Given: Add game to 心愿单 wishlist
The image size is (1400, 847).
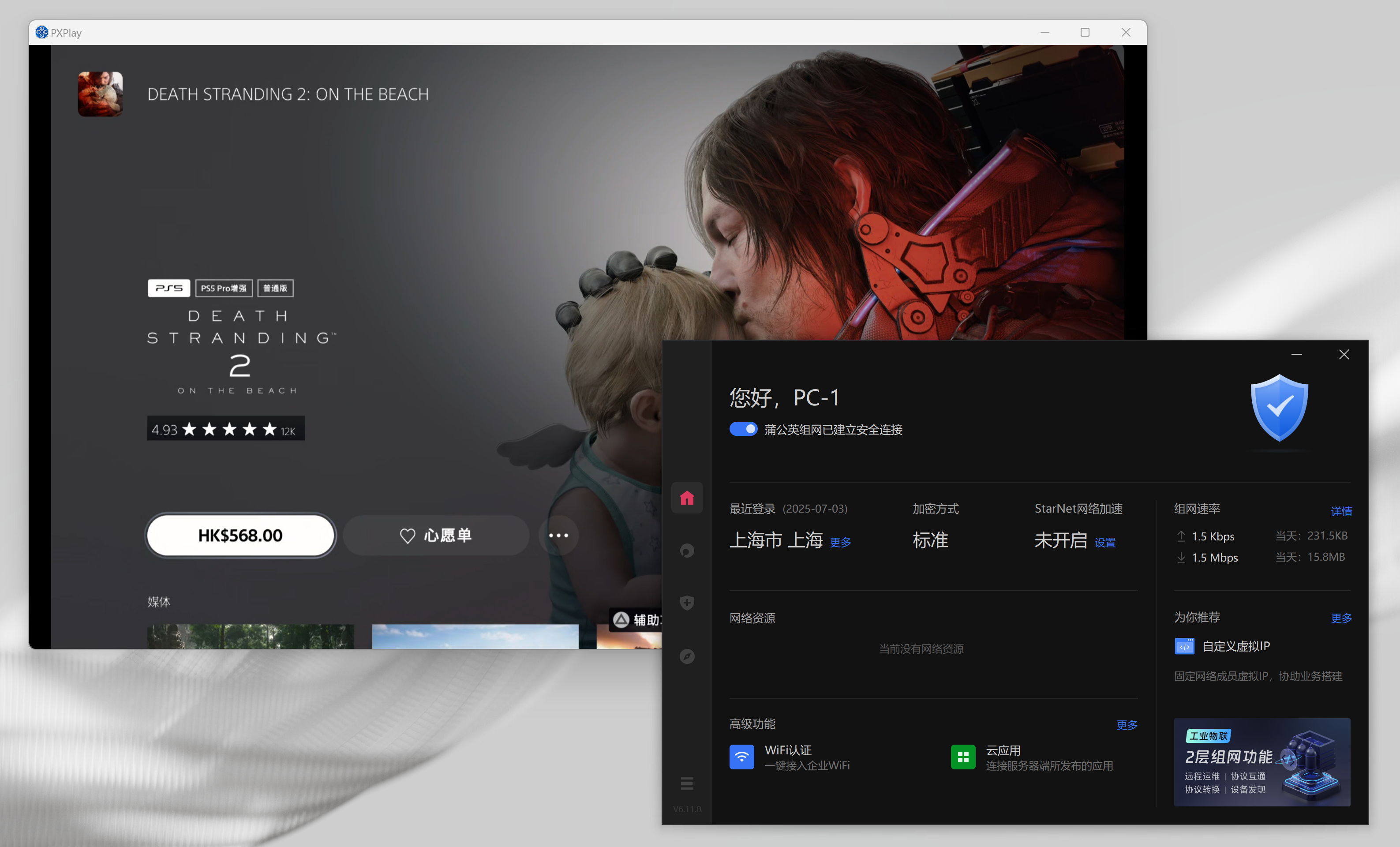Looking at the screenshot, I should click(436, 535).
